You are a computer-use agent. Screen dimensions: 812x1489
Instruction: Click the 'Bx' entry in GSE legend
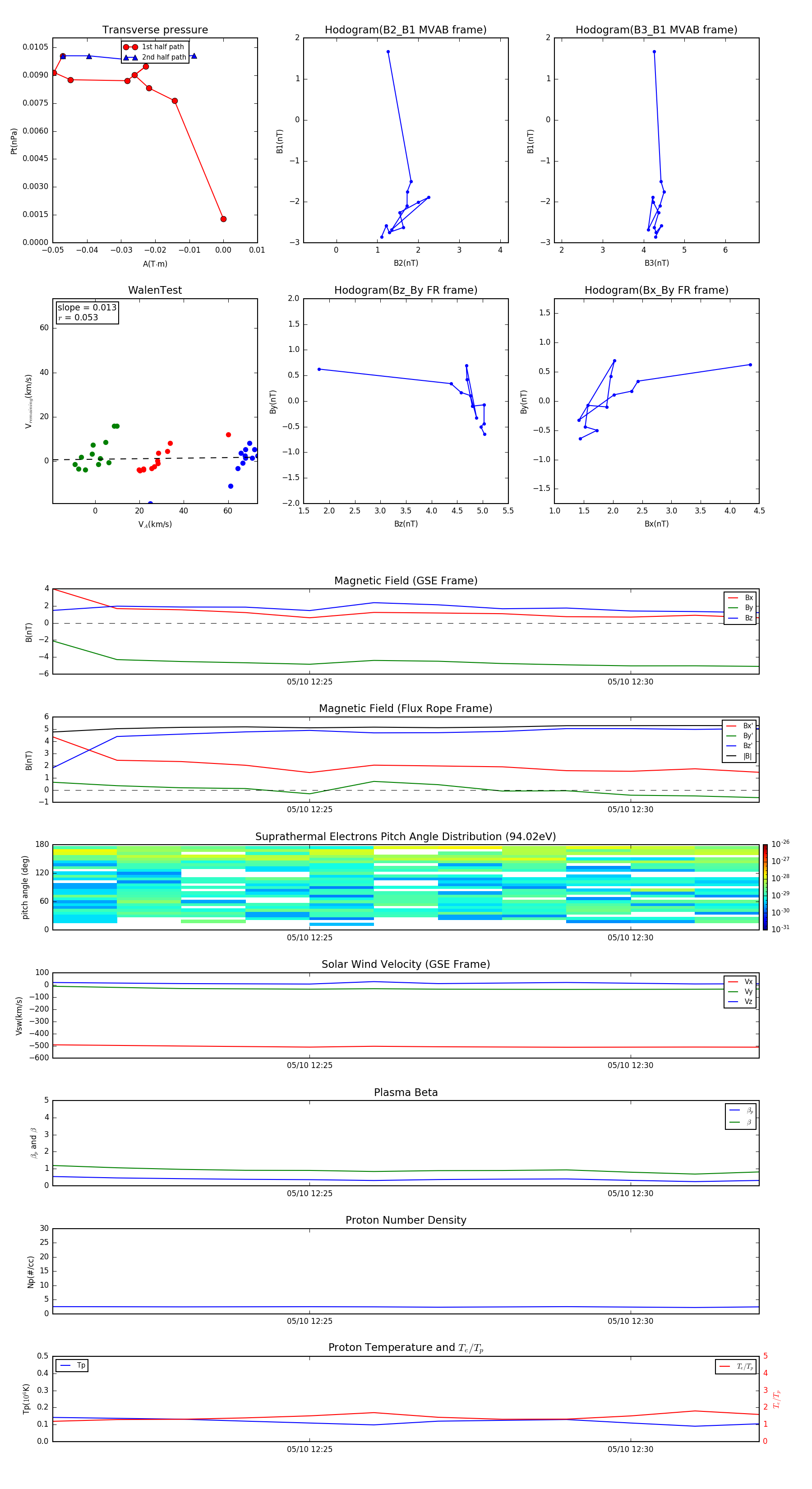pyautogui.click(x=740, y=598)
